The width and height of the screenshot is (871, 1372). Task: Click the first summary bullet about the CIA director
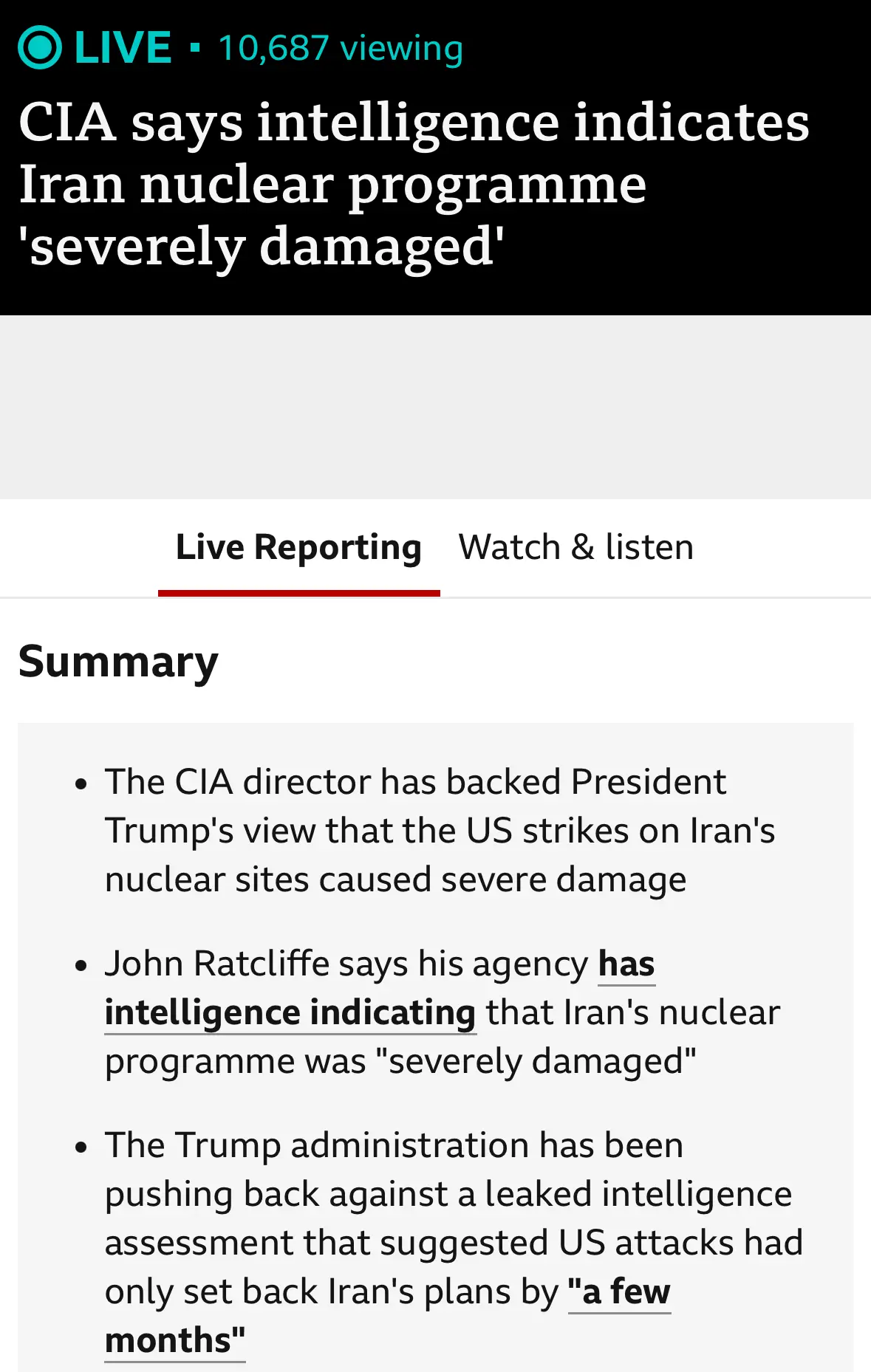440,831
